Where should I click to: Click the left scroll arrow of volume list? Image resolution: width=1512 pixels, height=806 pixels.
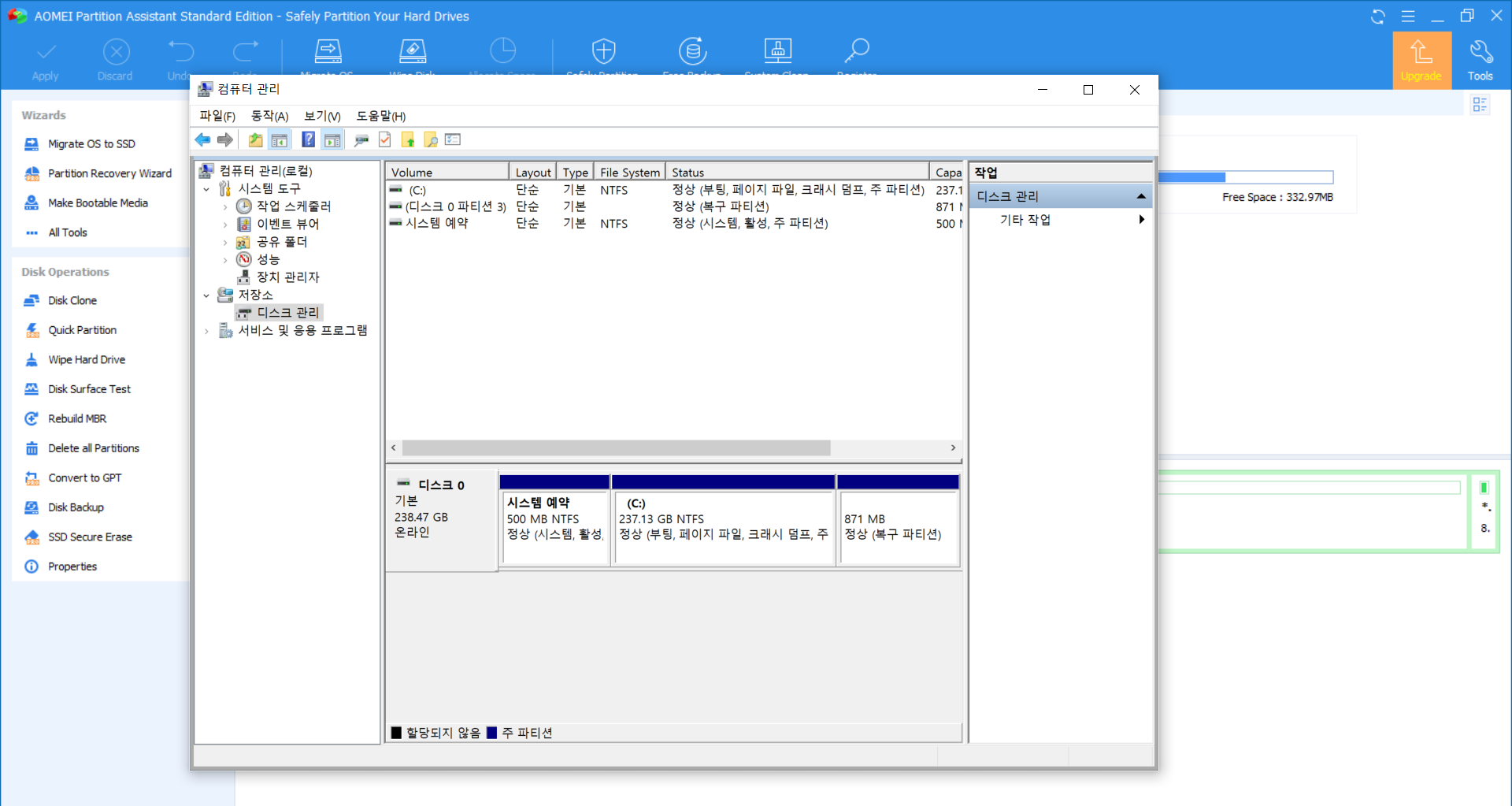(394, 448)
